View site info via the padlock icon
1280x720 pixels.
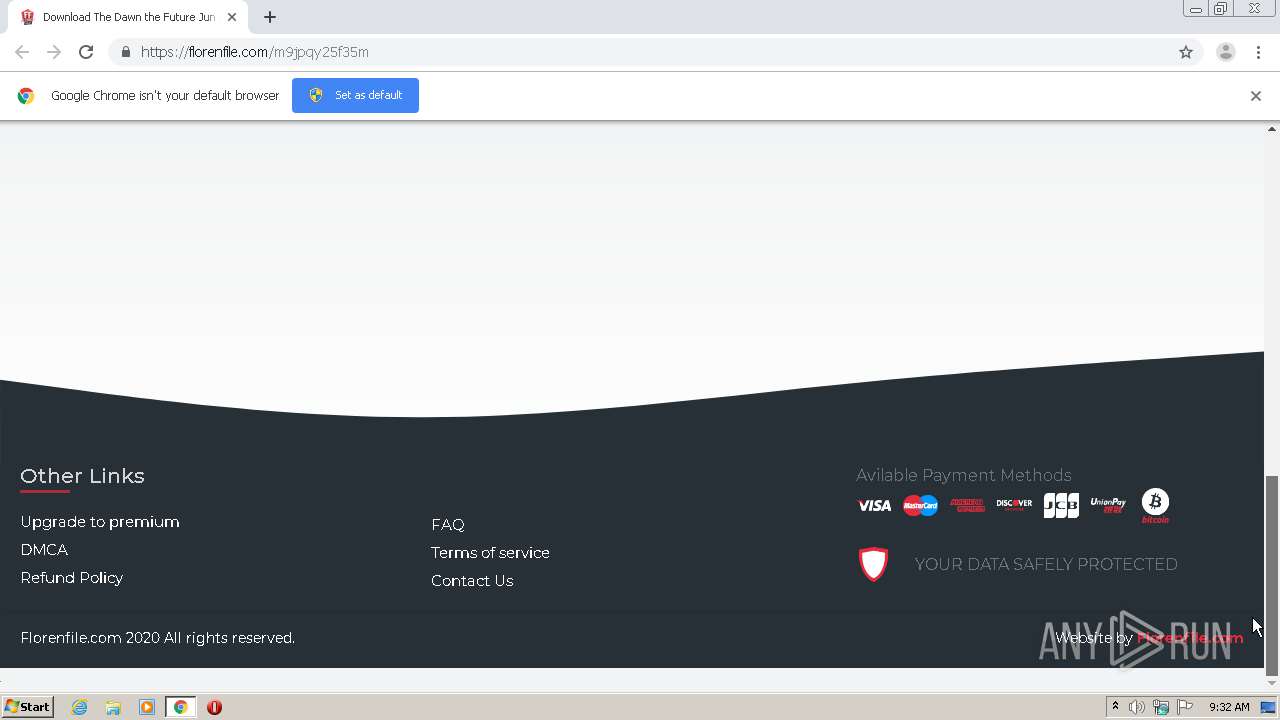(x=125, y=52)
